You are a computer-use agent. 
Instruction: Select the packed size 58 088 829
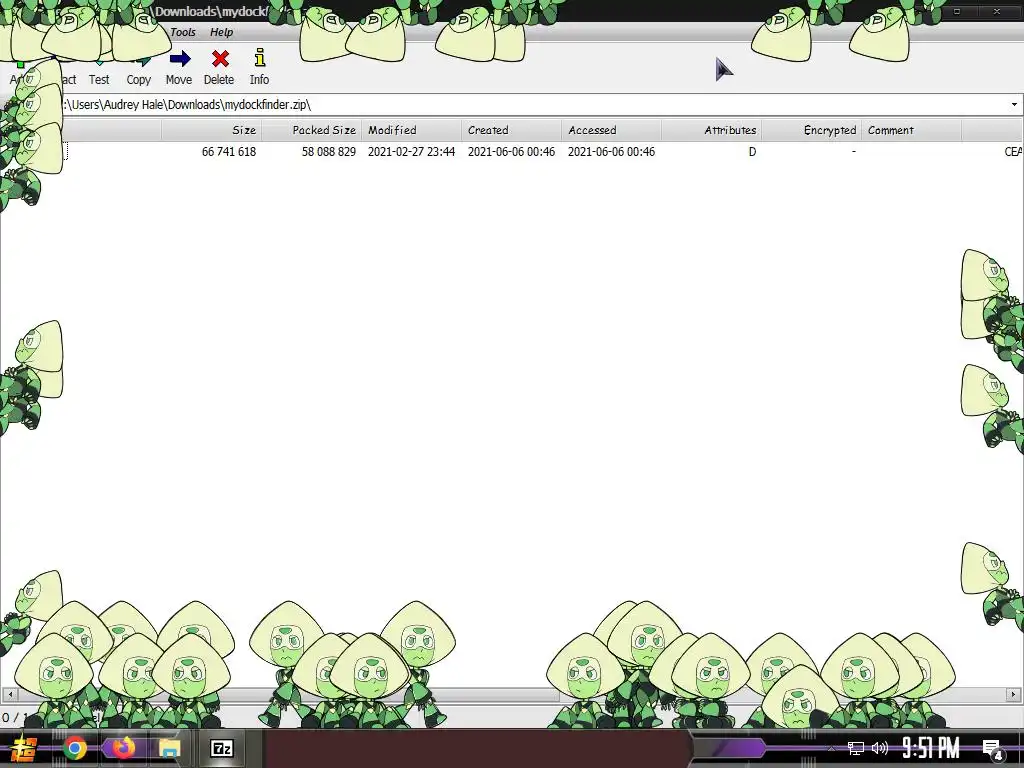click(x=328, y=152)
